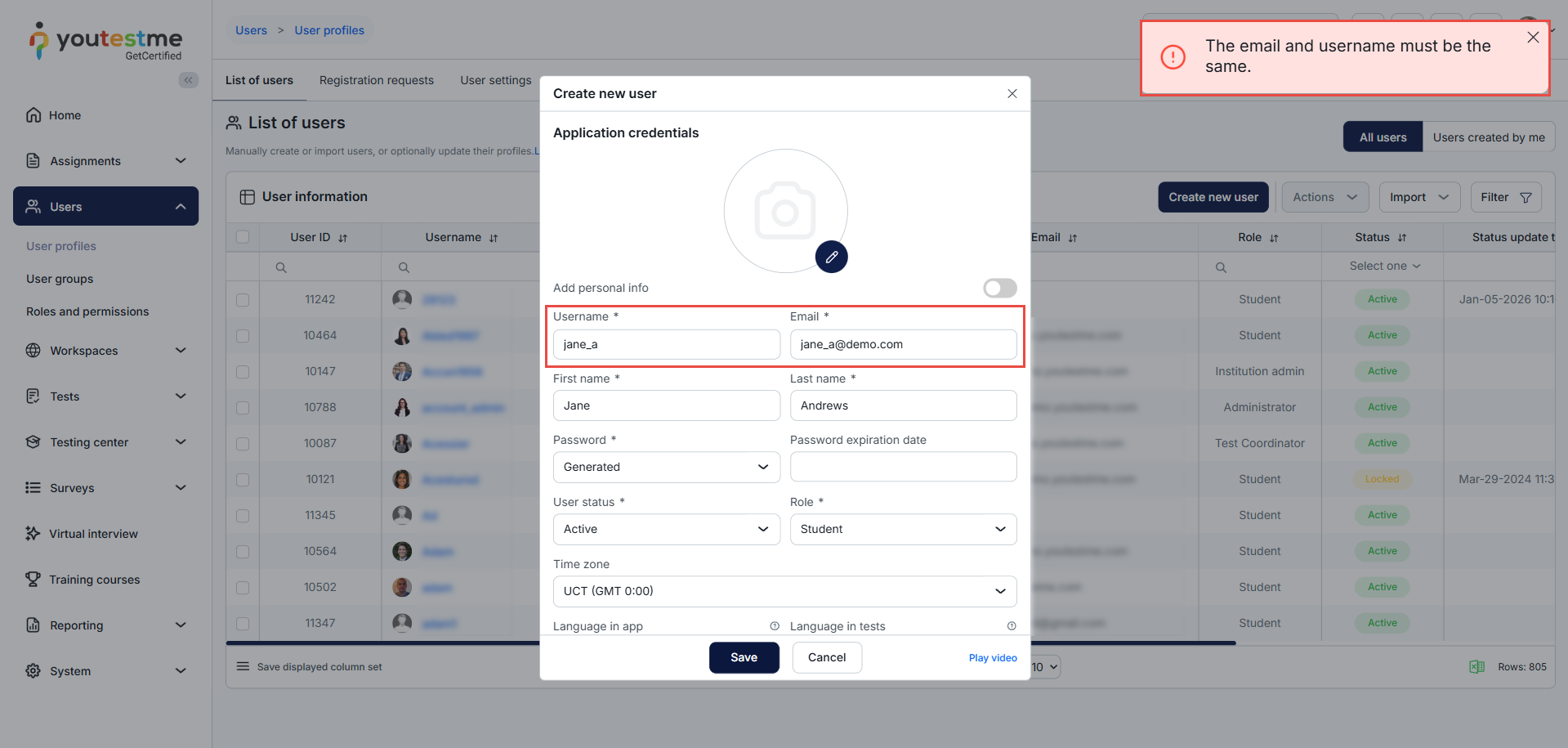
Task: Sort by Status column arrows
Action: [1402, 238]
